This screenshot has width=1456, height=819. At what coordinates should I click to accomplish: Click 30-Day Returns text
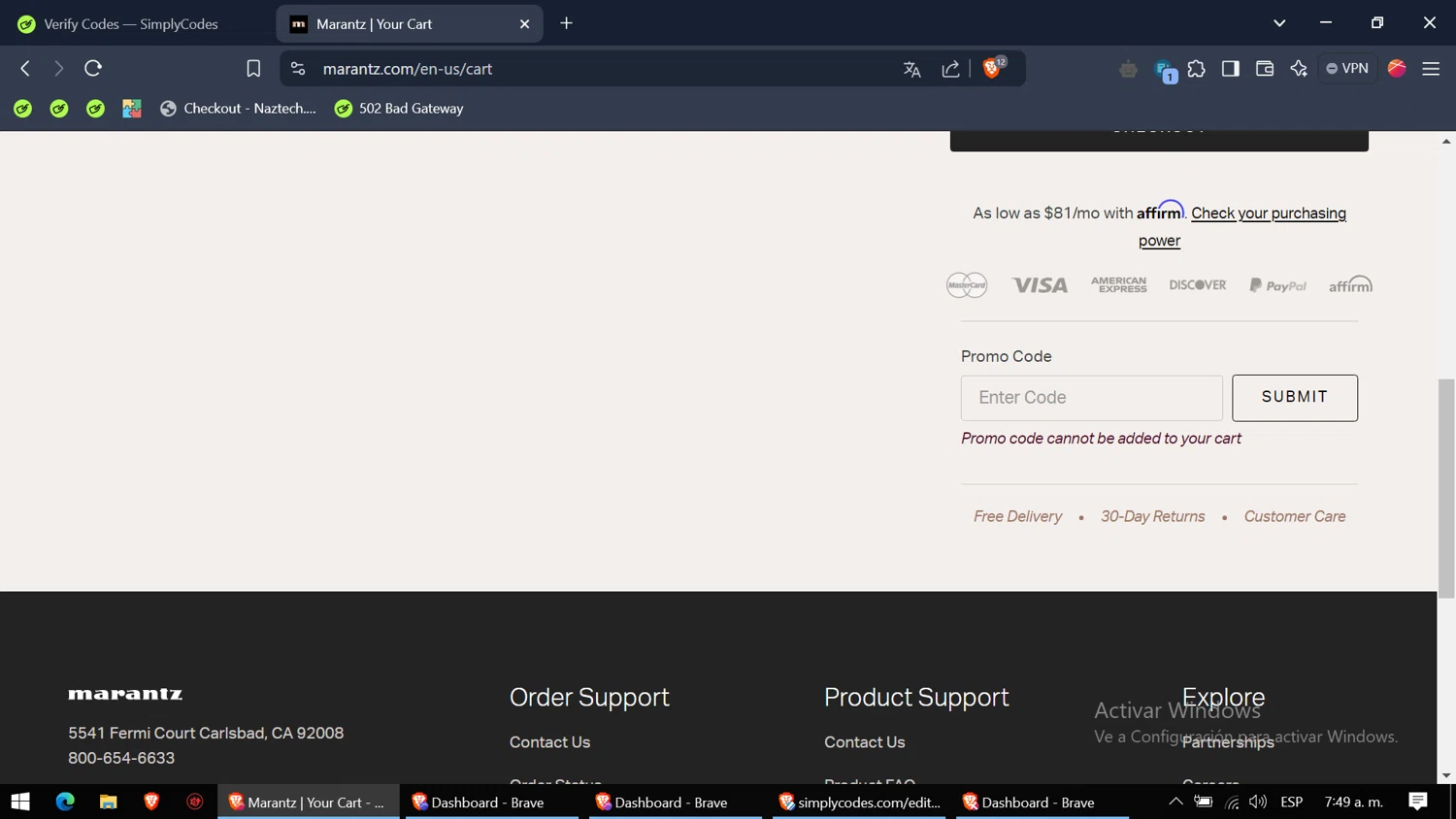tap(1153, 517)
